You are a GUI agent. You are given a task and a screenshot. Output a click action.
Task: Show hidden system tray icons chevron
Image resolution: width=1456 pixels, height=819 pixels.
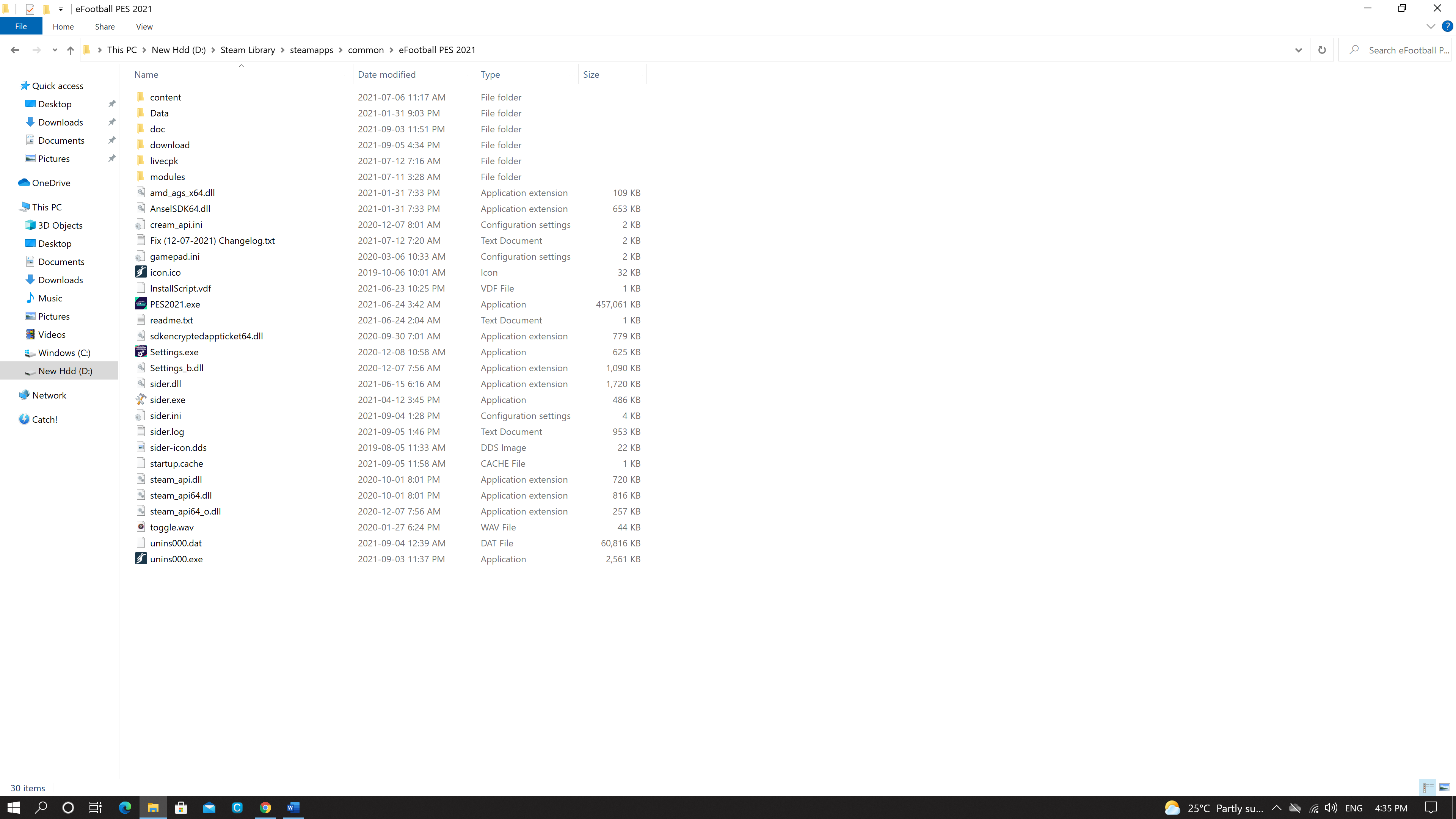click(1276, 808)
